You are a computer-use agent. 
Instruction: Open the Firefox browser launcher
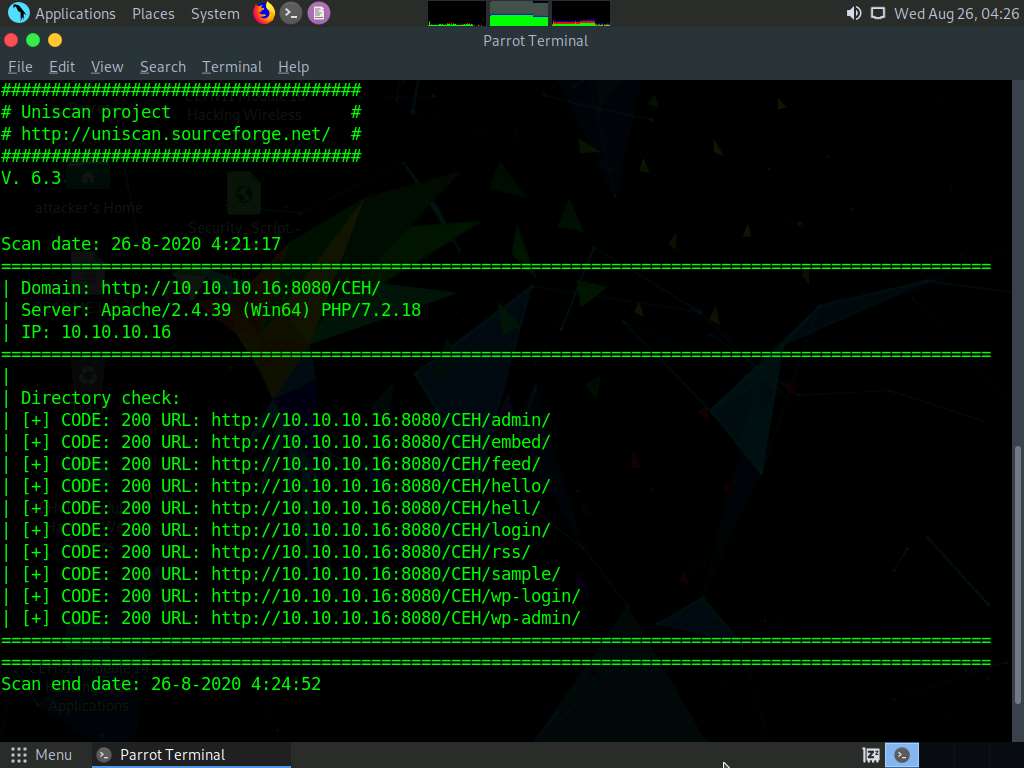[264, 13]
